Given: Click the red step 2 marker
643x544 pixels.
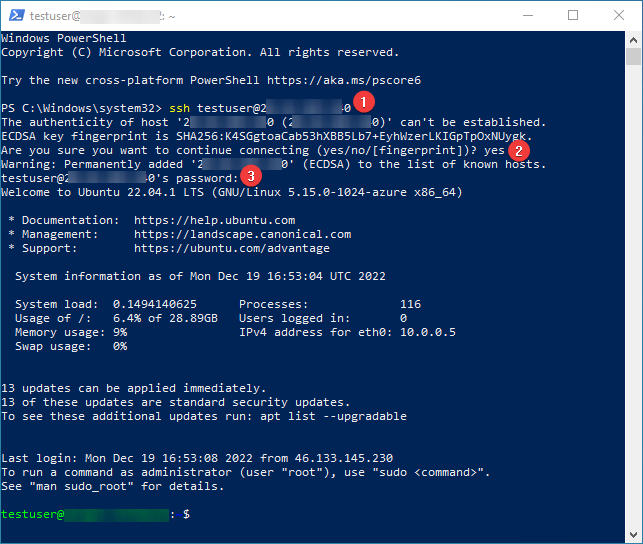Looking at the screenshot, I should click(518, 150).
